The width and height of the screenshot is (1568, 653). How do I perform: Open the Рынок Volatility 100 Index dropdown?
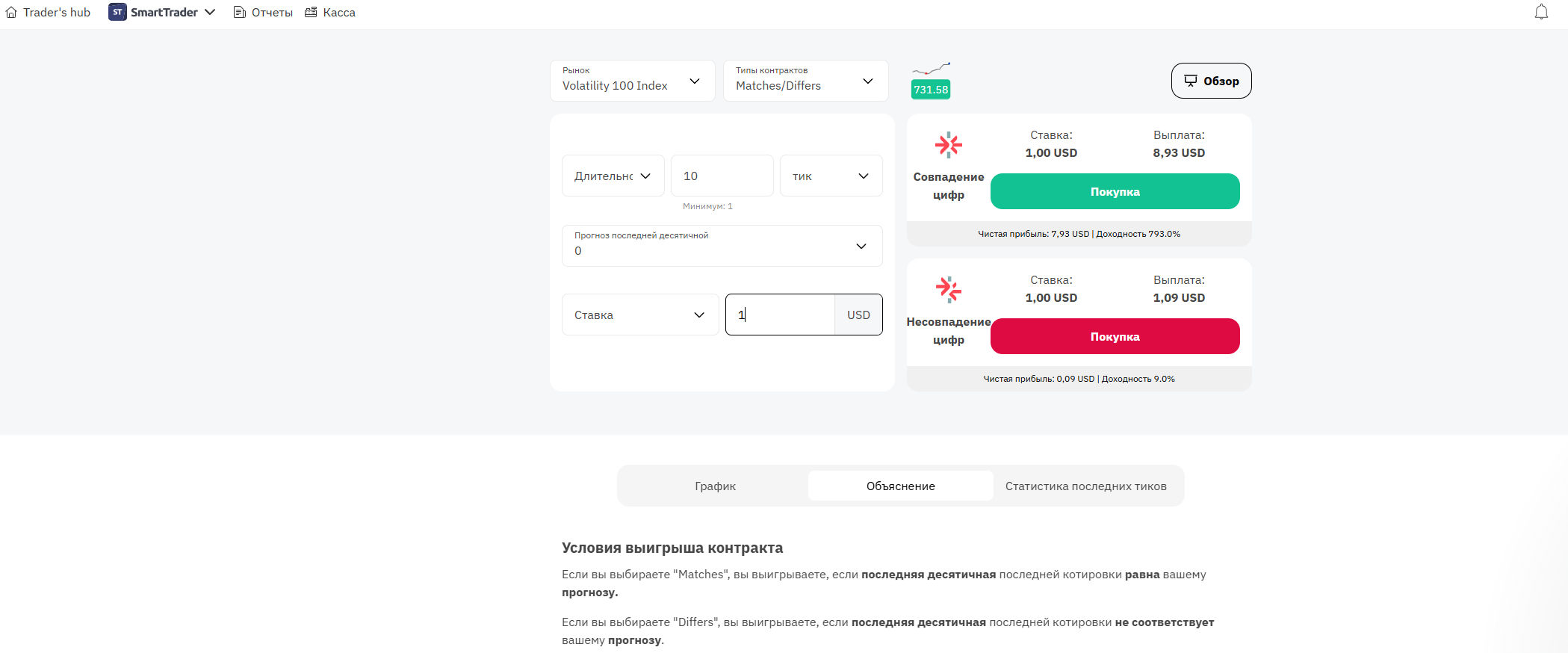[x=632, y=81]
